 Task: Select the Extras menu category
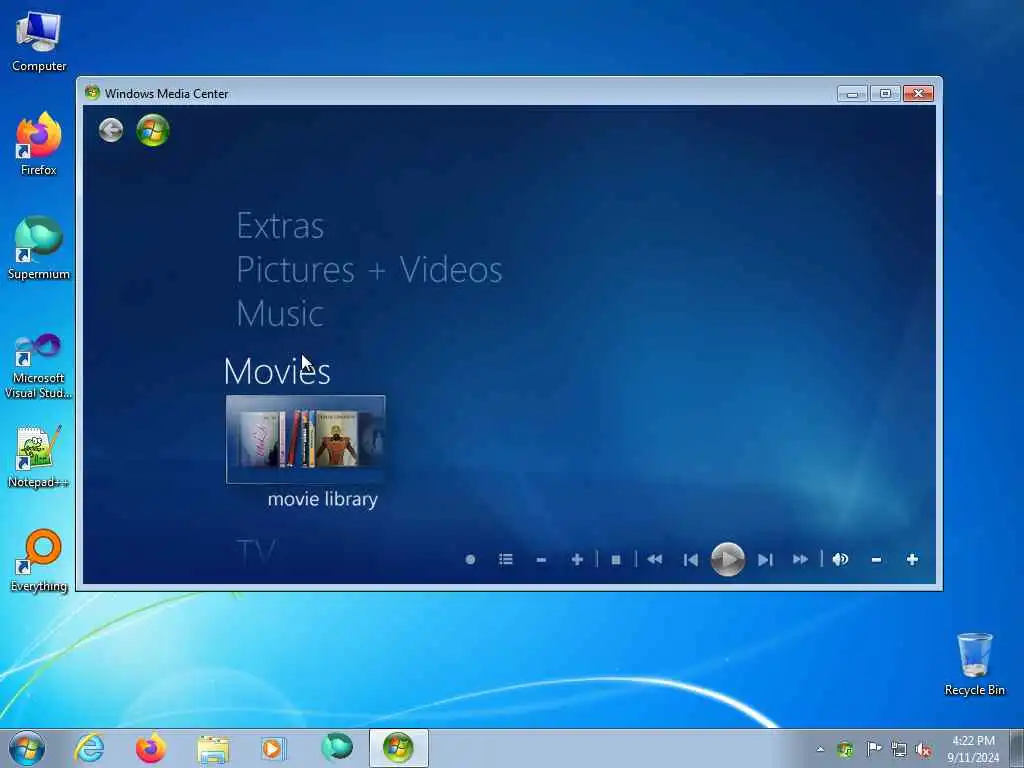[x=280, y=226]
